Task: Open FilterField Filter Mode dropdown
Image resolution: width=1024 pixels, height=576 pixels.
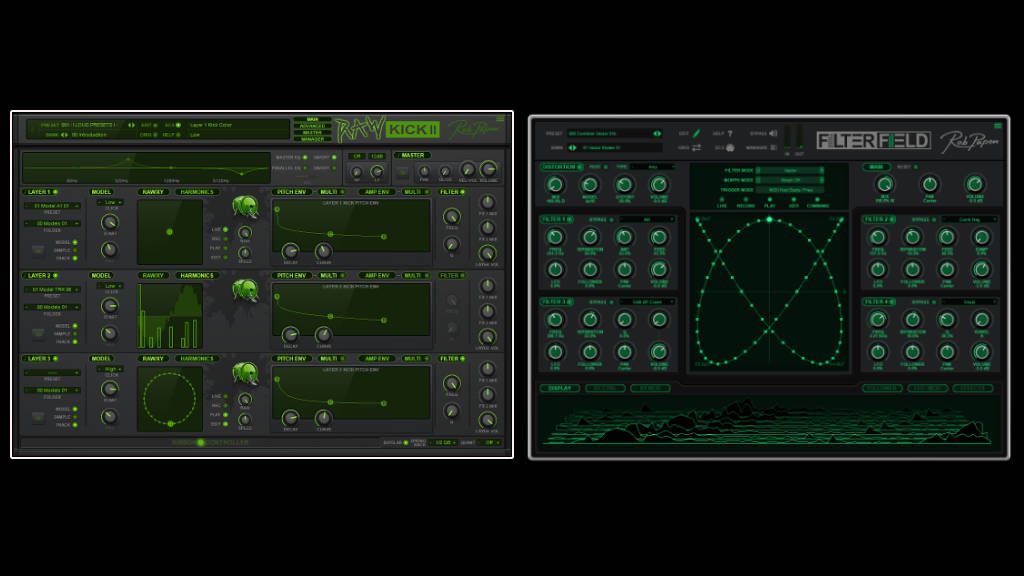Action: 790,170
